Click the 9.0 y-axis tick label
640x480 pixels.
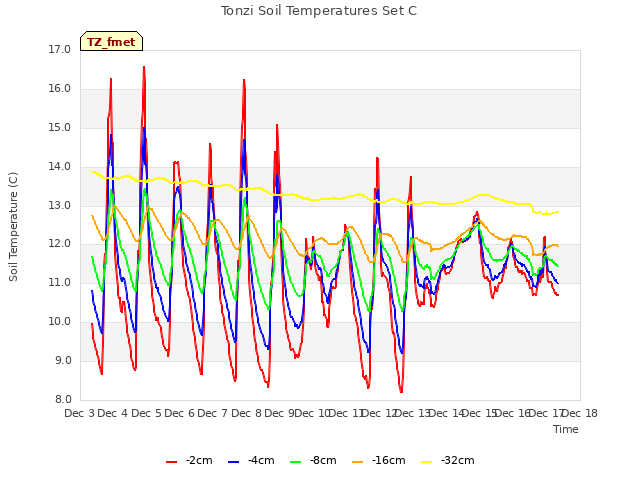(63, 360)
